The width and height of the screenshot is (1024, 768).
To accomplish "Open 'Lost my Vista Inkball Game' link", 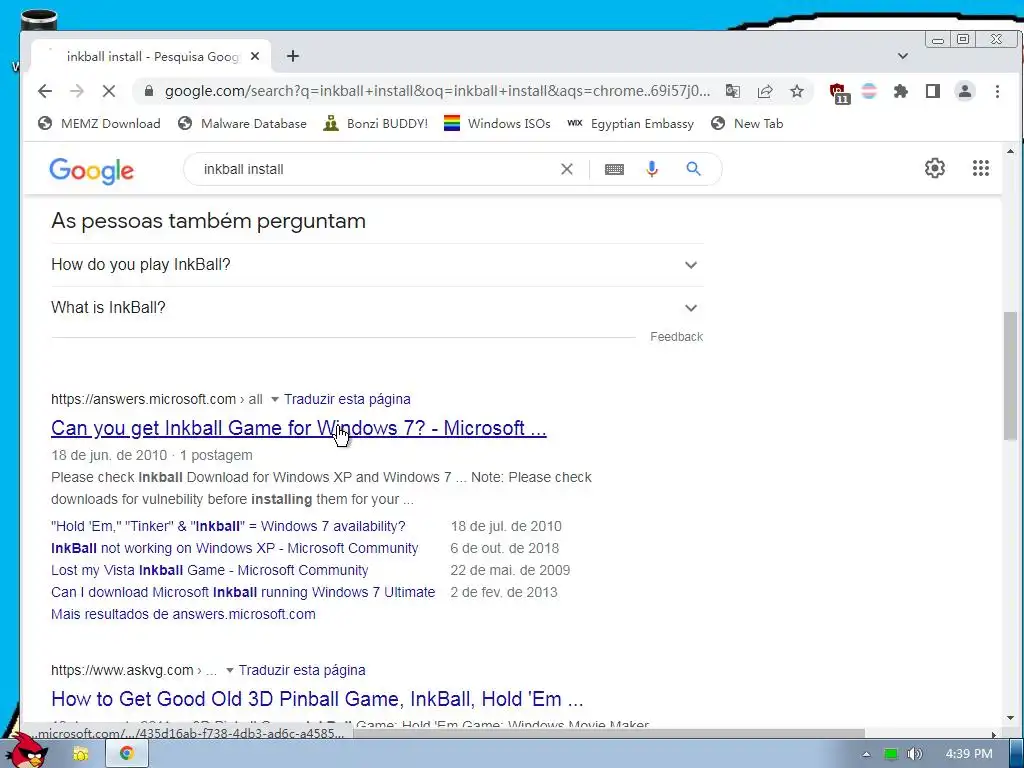I will tap(210, 570).
